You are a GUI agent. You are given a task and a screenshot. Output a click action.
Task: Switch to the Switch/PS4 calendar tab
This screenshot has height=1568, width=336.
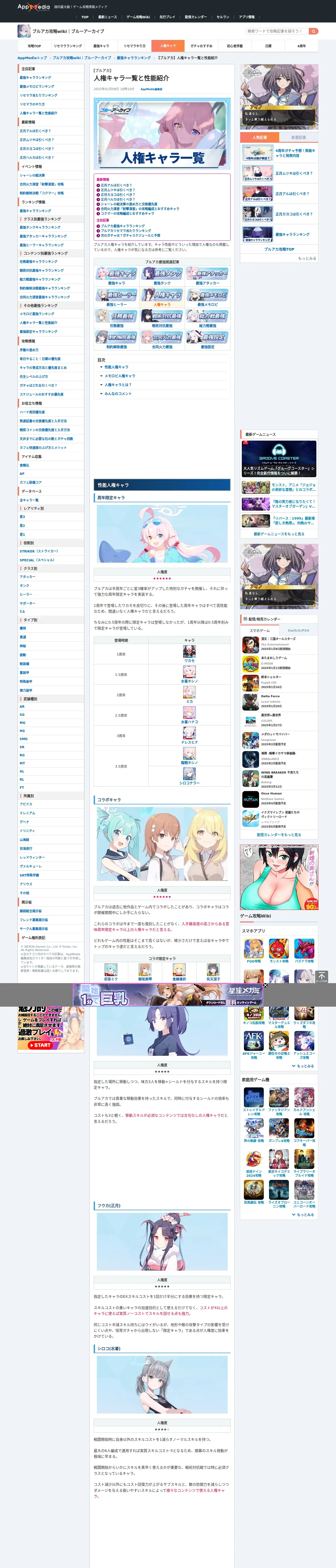click(299, 631)
